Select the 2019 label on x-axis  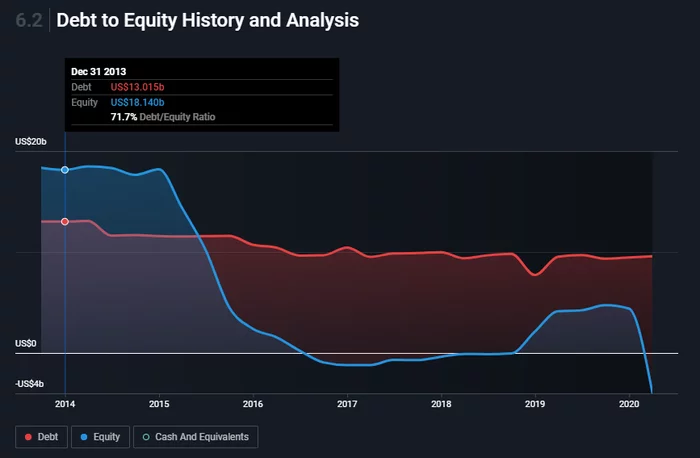tap(535, 404)
